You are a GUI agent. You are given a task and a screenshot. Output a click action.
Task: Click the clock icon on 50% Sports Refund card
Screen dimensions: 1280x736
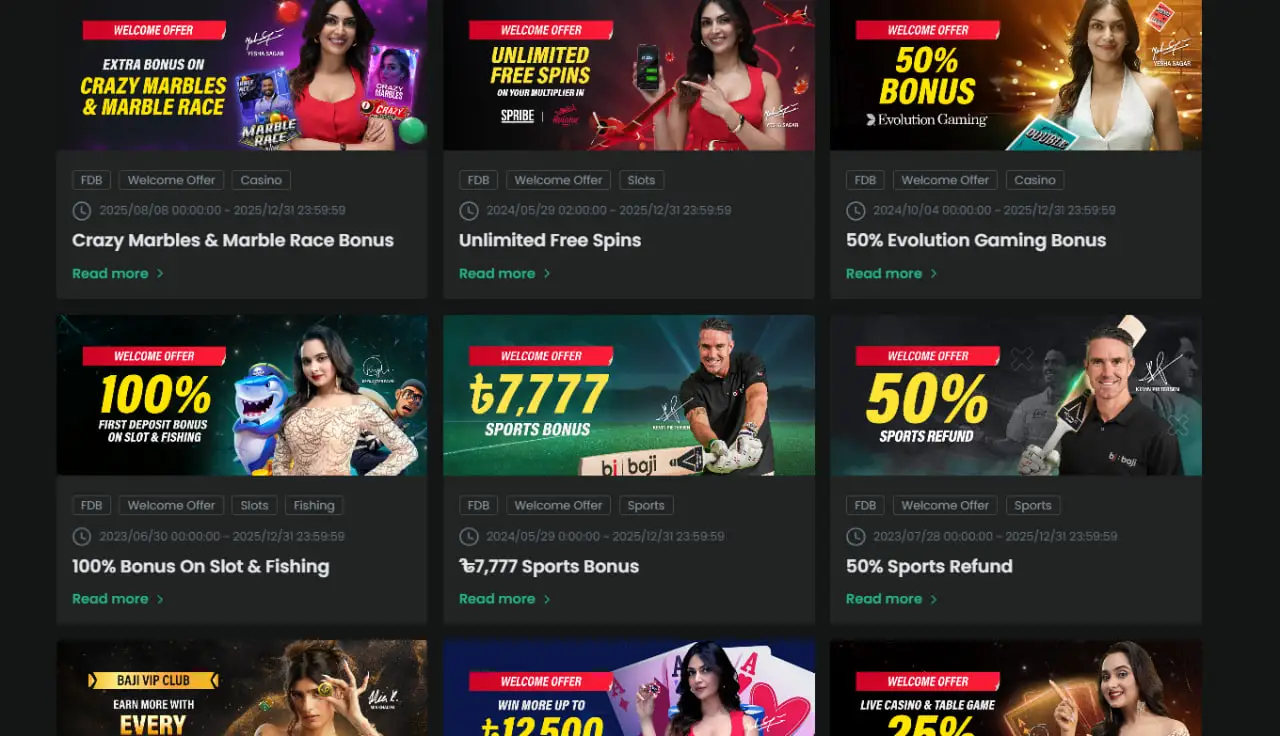pos(855,537)
